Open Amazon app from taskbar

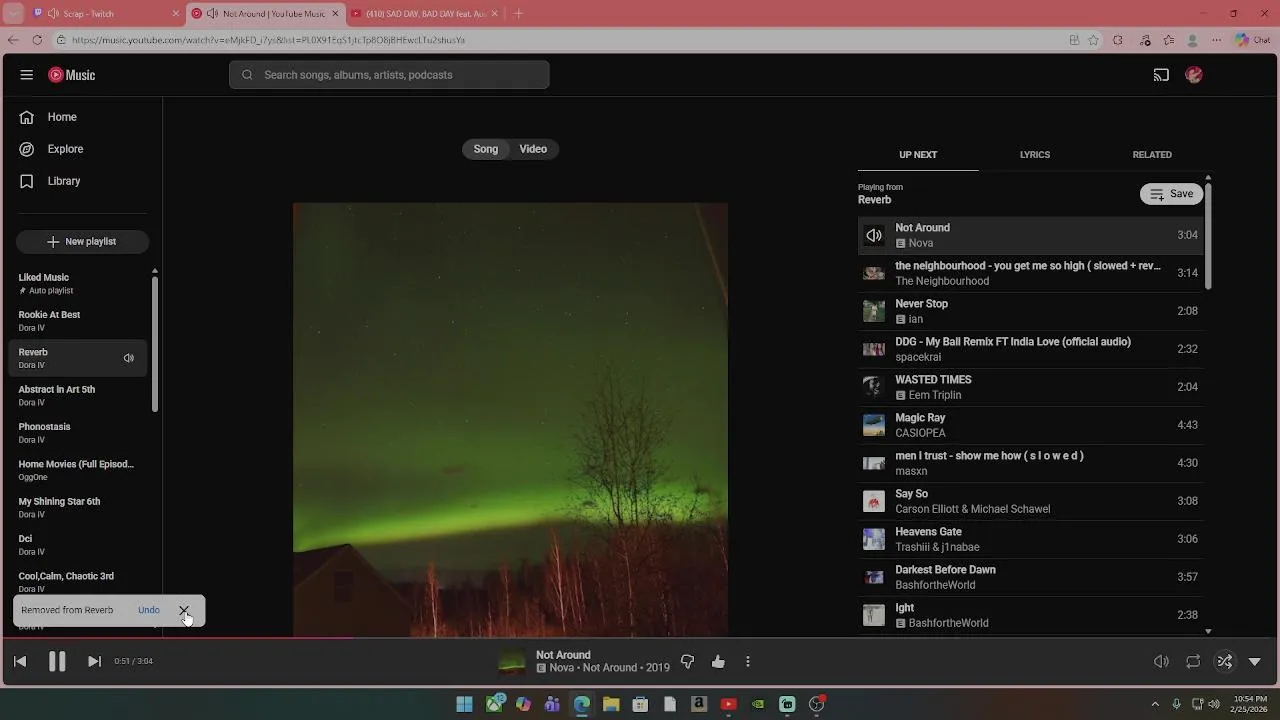point(699,704)
